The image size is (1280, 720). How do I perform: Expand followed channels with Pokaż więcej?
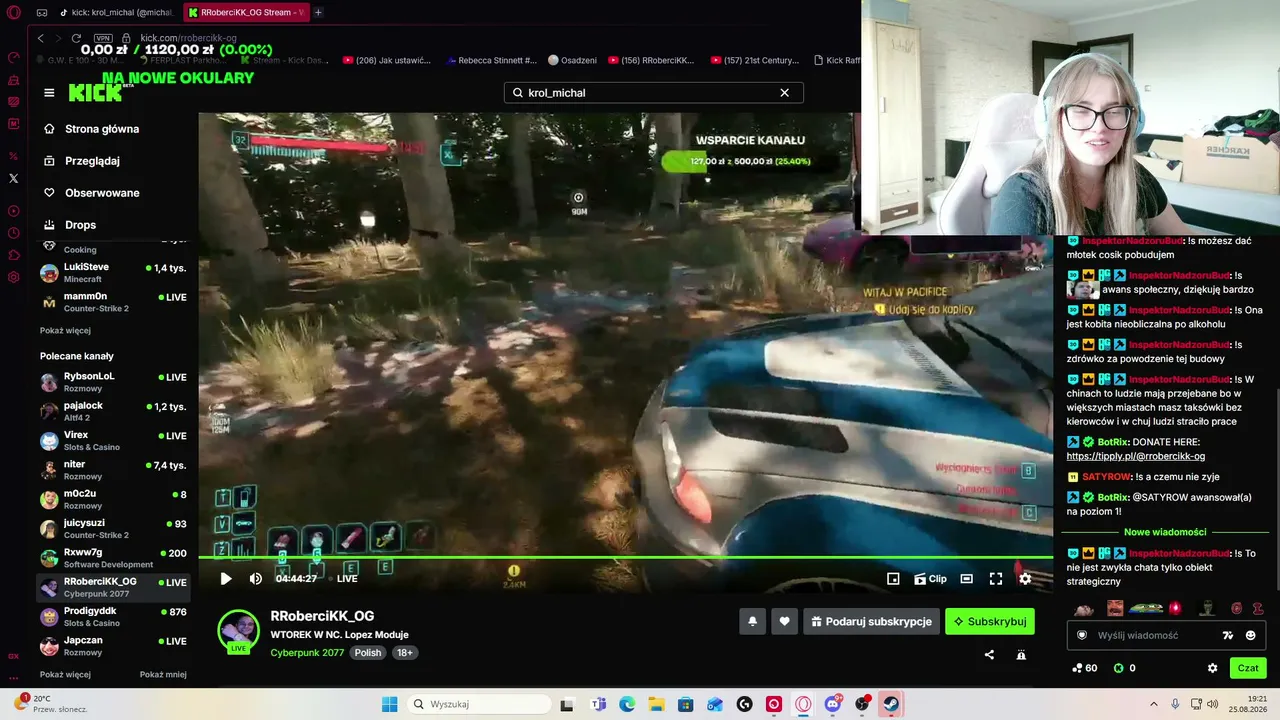(x=65, y=330)
